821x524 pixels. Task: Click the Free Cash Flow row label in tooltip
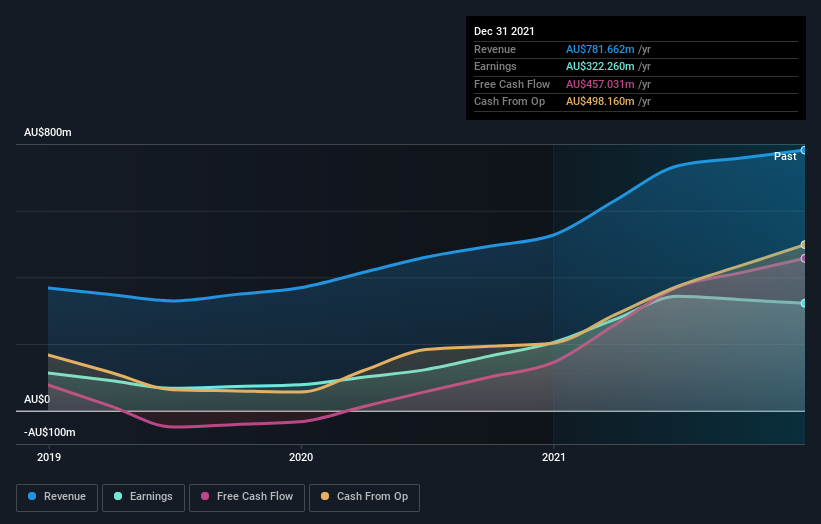point(512,84)
